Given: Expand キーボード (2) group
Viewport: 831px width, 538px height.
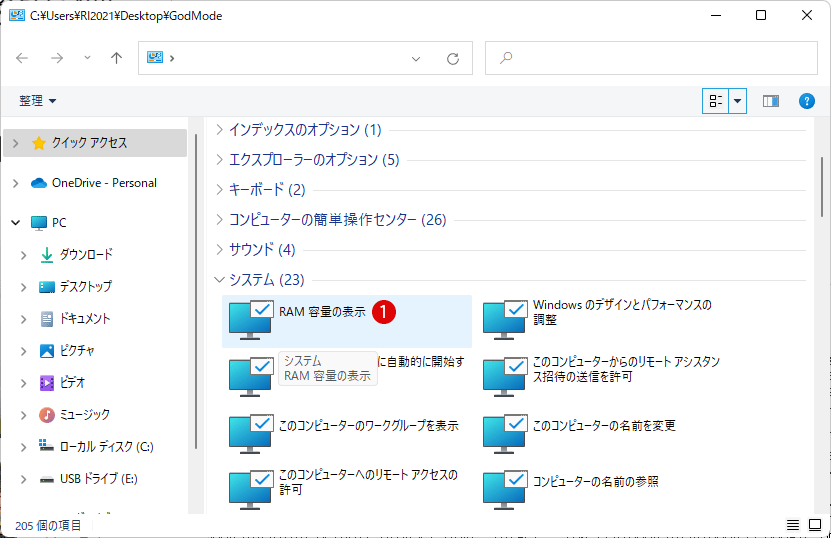Looking at the screenshot, I should 219,189.
